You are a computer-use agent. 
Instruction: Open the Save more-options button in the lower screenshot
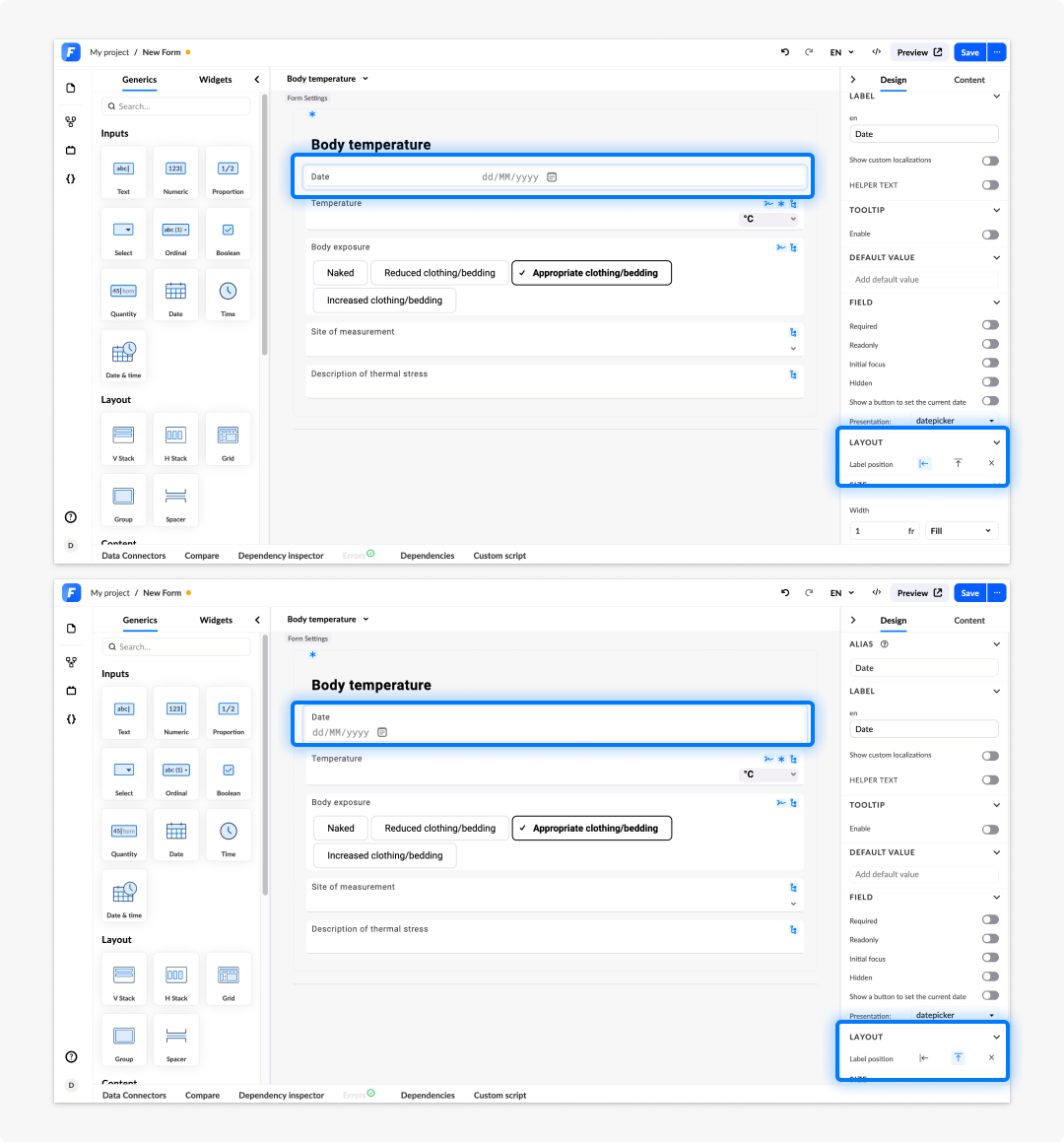(997, 593)
